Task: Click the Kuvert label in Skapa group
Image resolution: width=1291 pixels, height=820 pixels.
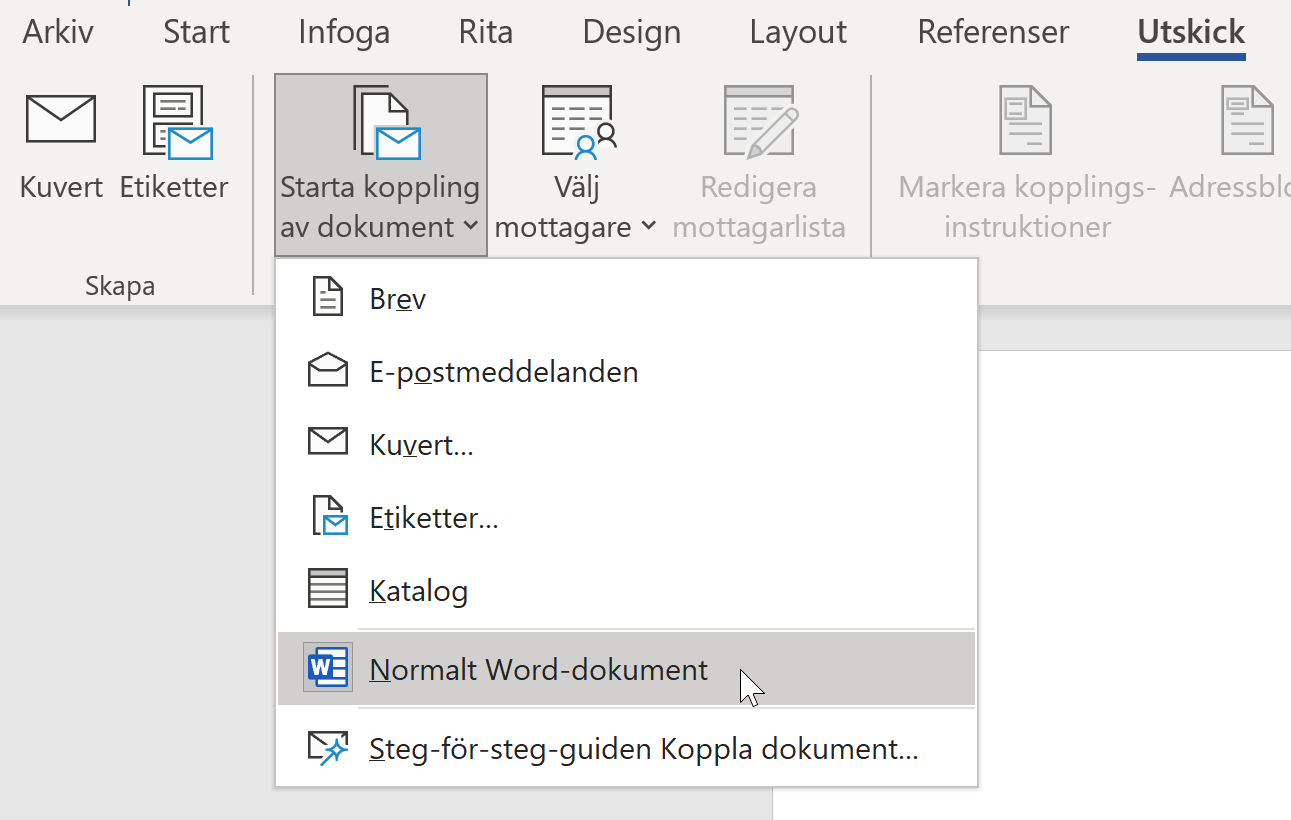Action: pyautogui.click(x=61, y=187)
